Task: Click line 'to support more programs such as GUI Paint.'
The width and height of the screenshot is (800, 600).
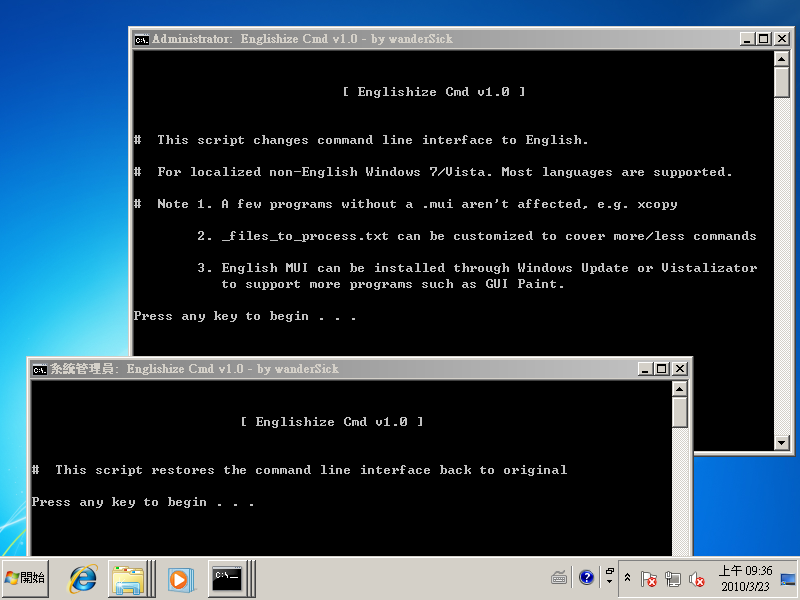Action: (393, 284)
